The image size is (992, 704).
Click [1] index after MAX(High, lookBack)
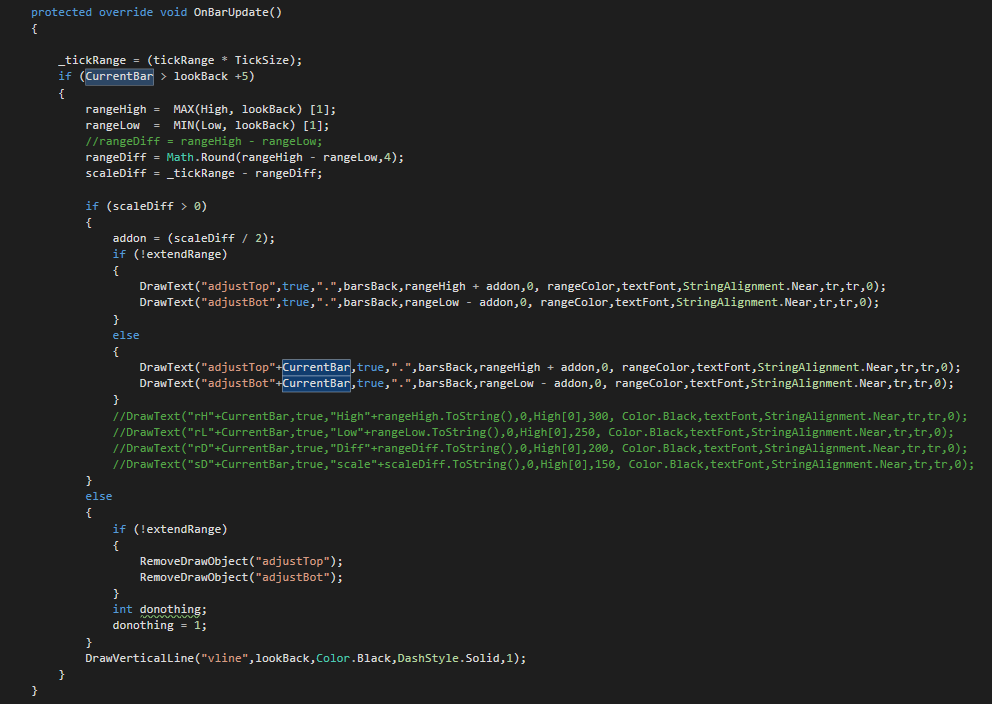[x=319, y=109]
